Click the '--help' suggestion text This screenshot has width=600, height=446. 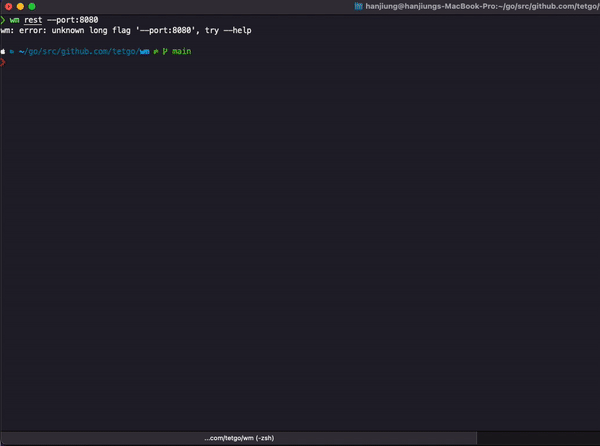(x=237, y=30)
